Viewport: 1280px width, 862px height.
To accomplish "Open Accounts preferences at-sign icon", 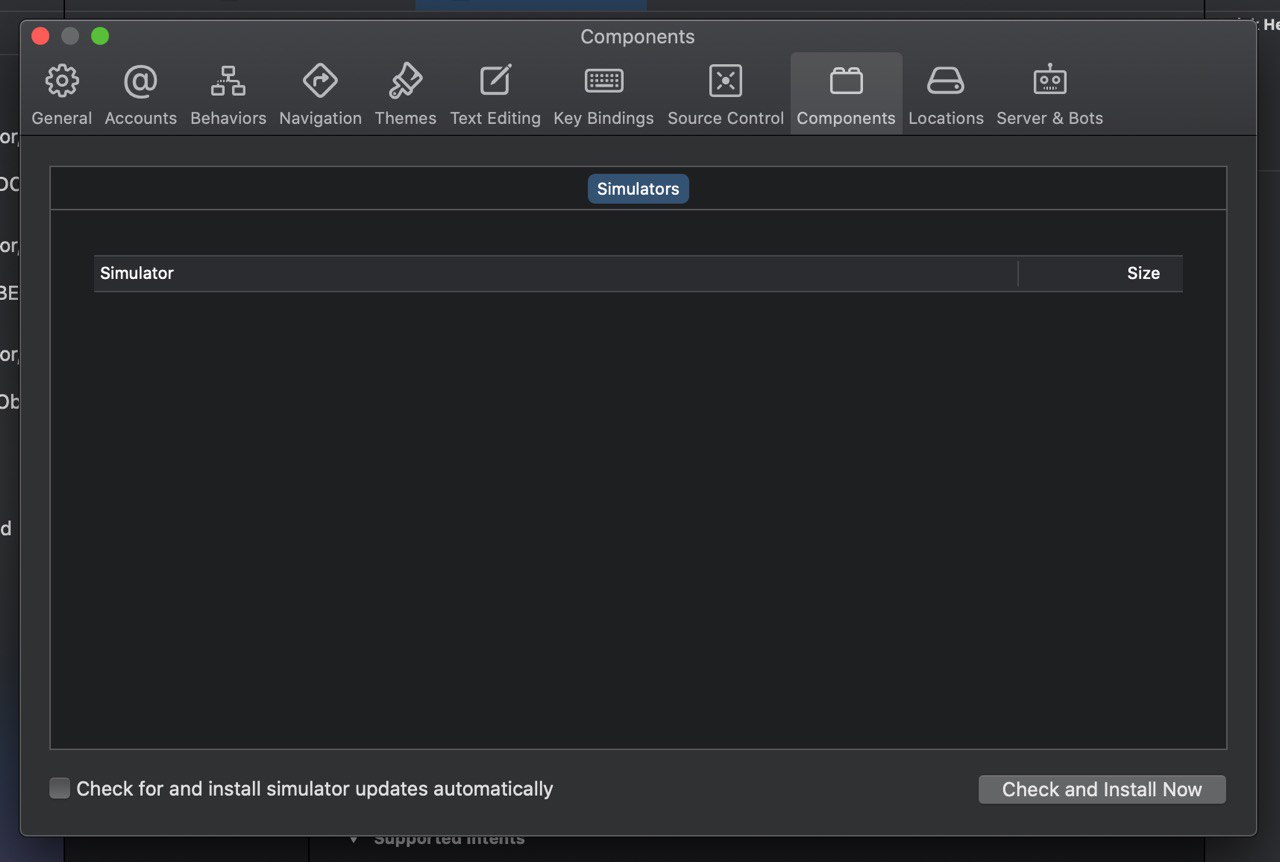I will [141, 81].
